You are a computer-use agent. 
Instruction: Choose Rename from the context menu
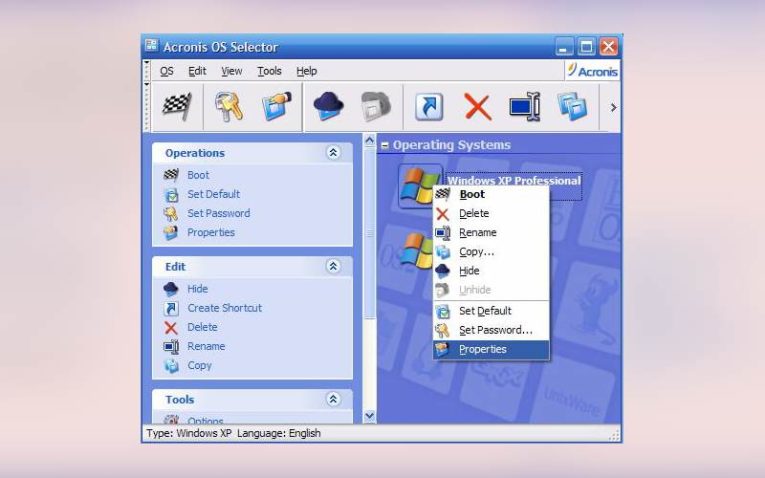tap(491, 233)
